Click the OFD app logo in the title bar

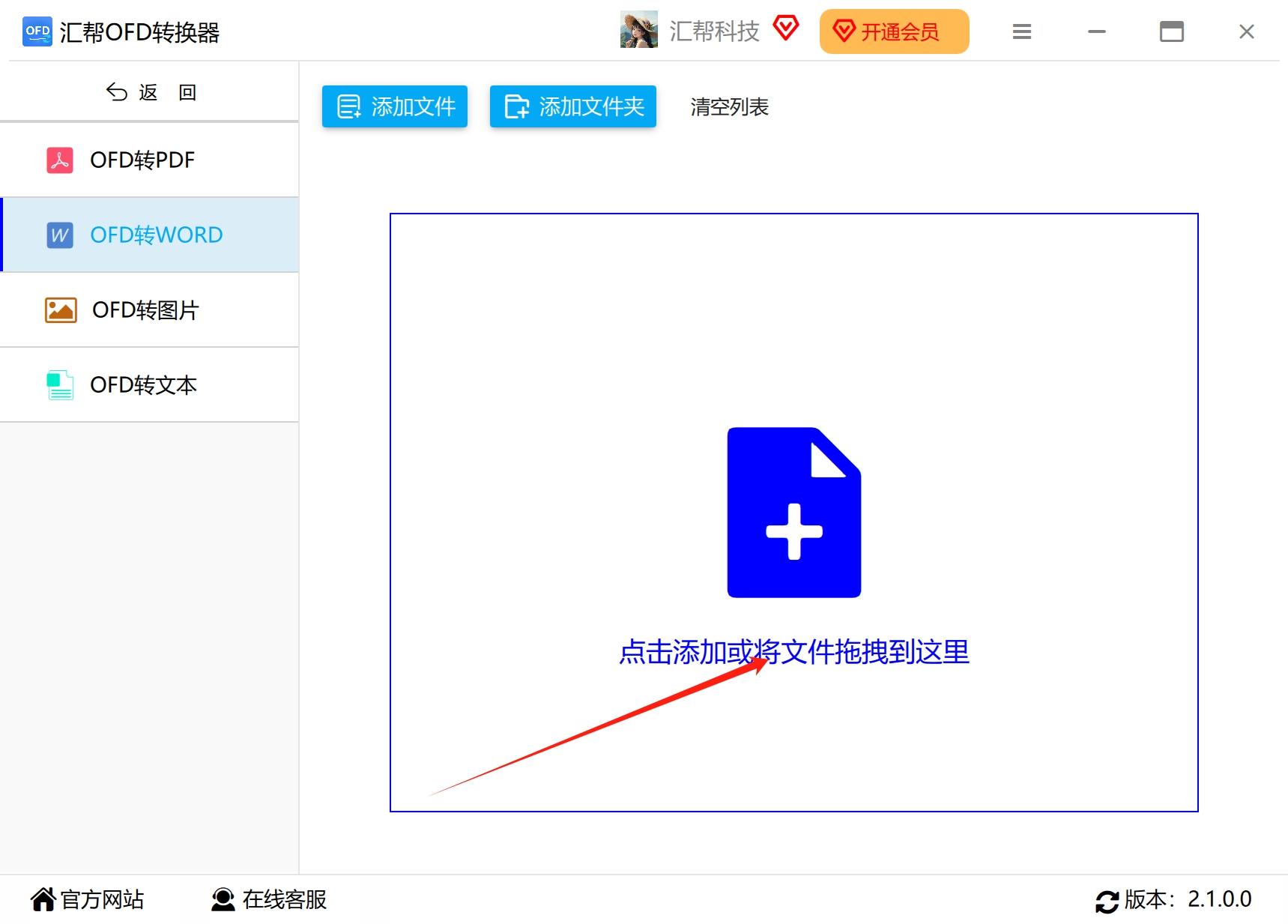36,31
